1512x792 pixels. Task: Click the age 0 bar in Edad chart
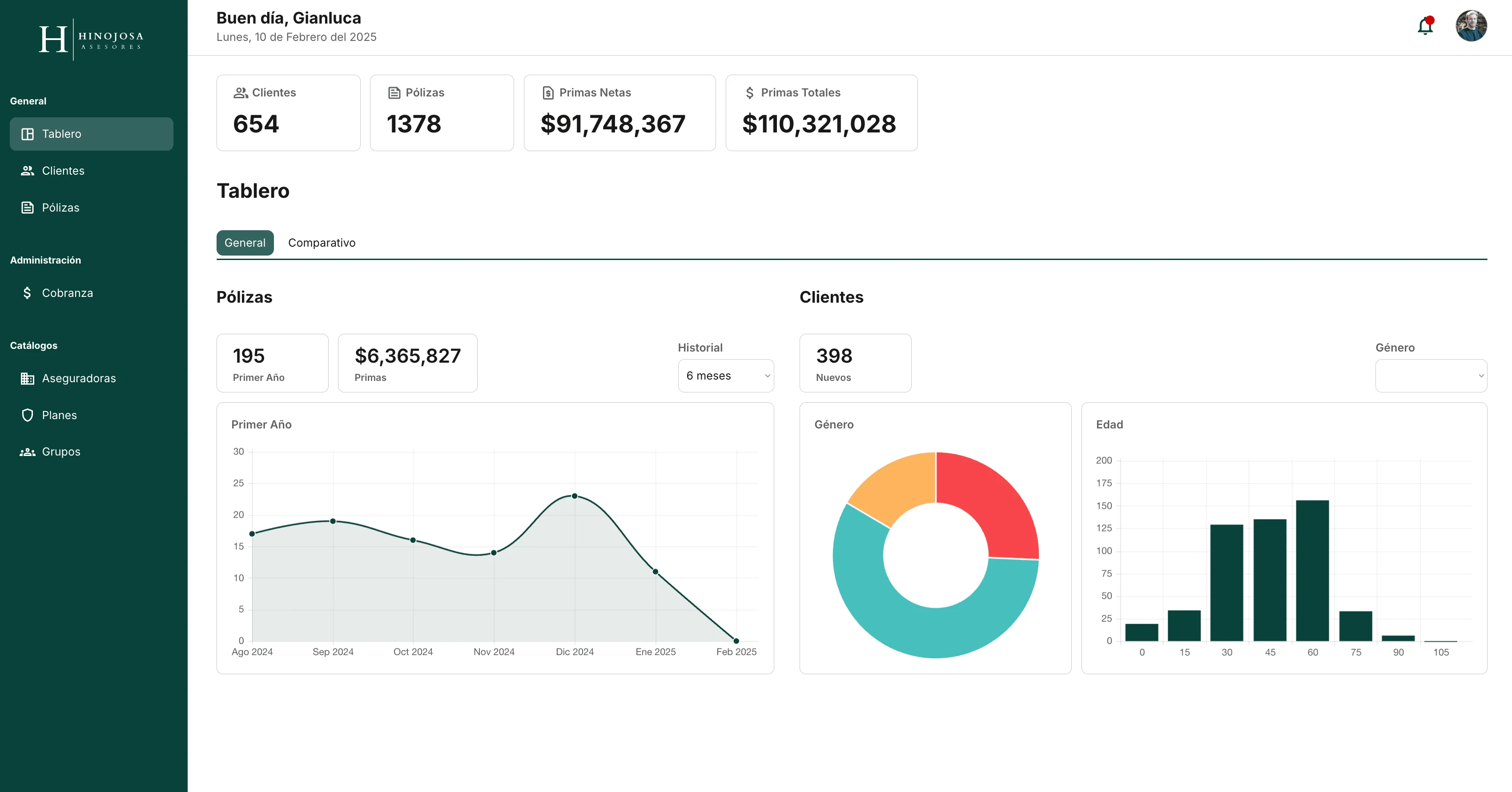pos(1142,632)
